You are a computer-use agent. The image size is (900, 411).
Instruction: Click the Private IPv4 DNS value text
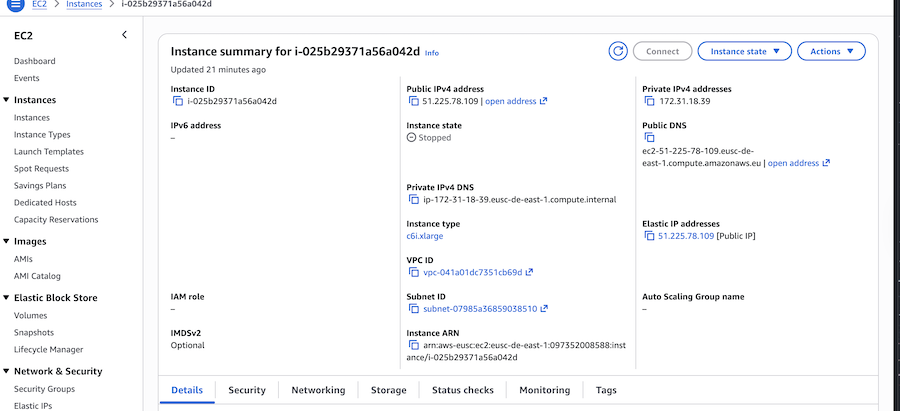[x=519, y=199]
